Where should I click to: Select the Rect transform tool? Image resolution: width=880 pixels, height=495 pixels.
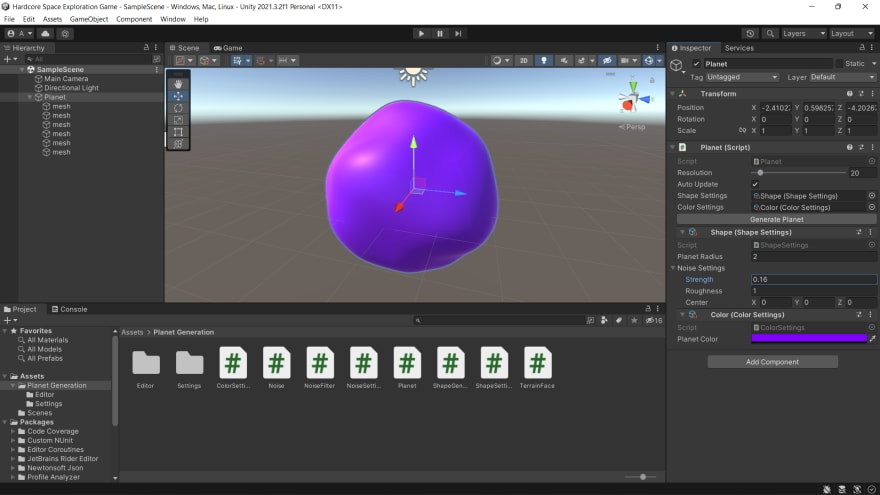coord(178,132)
